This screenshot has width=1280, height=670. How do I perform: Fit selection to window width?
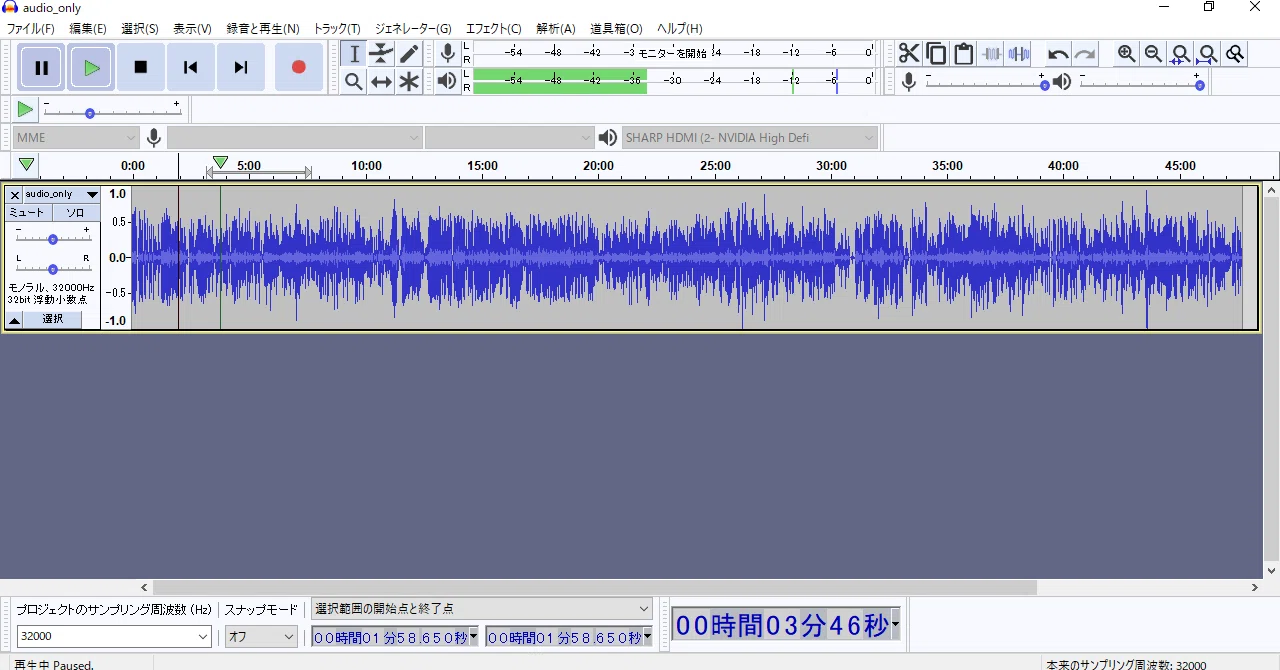tap(1181, 54)
